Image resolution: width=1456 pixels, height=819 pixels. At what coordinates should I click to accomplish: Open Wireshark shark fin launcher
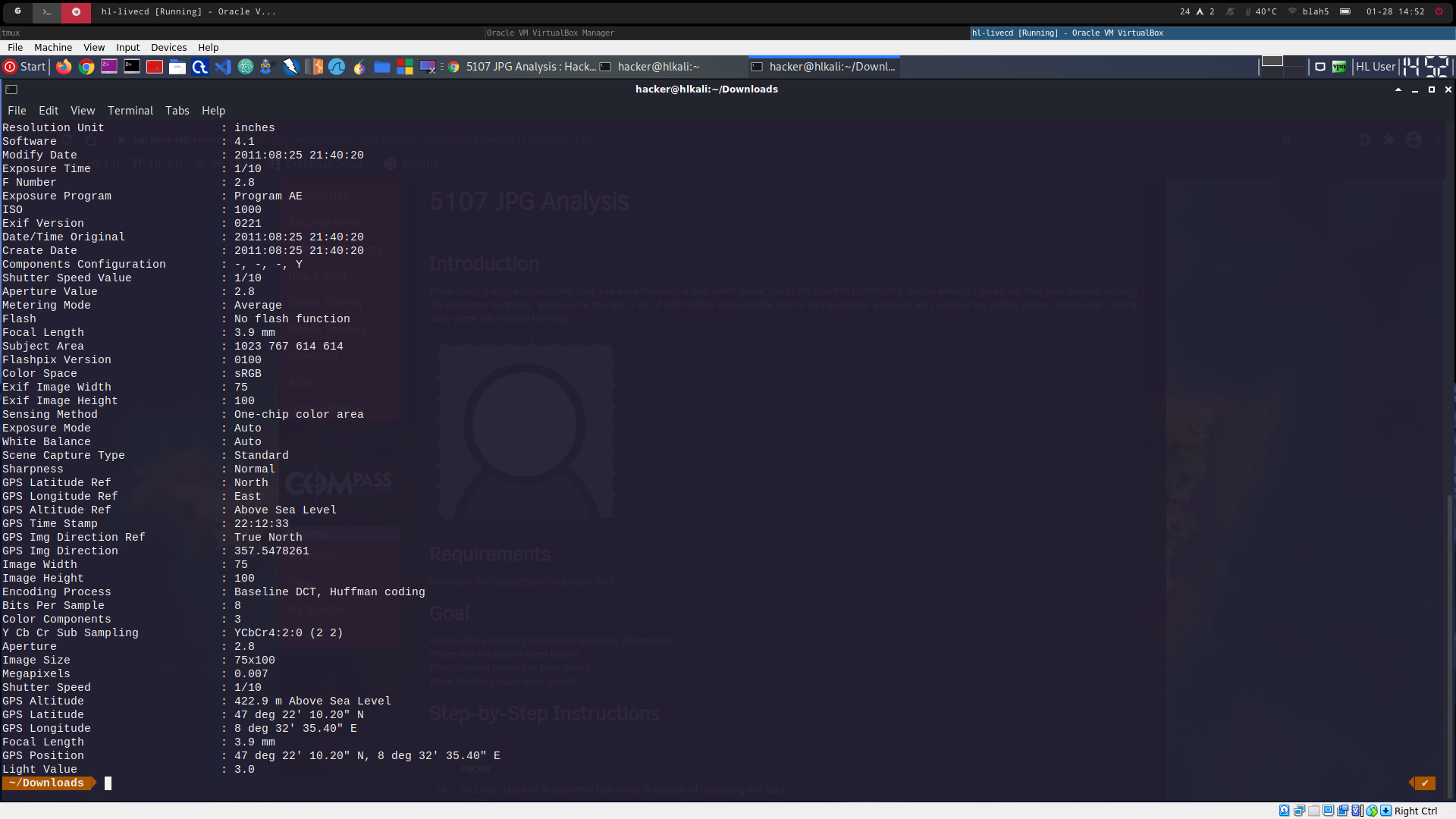337,67
